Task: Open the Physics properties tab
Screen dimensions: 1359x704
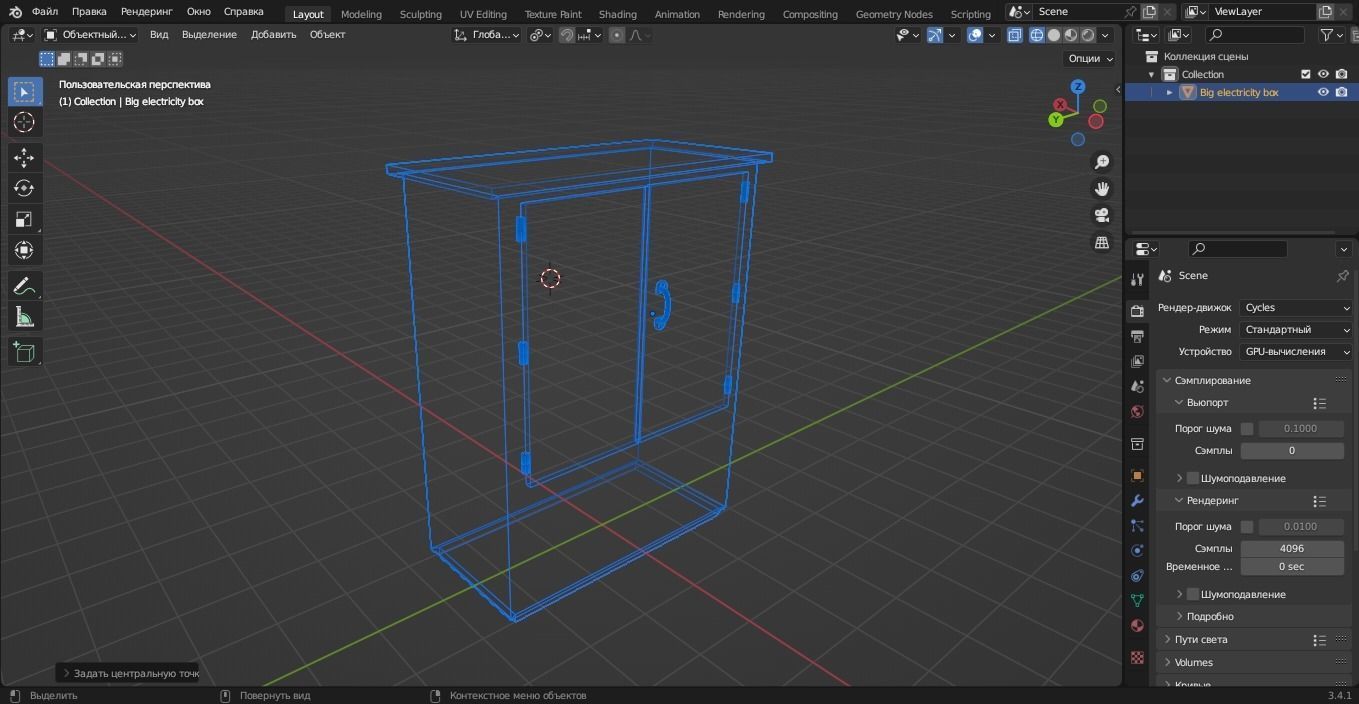Action: coord(1137,551)
